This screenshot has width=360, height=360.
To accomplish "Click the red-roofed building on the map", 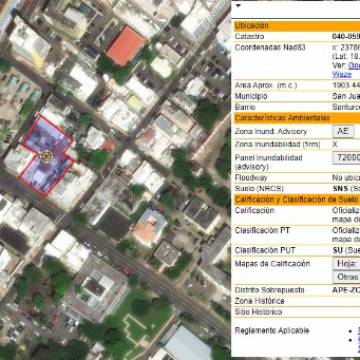I will pyautogui.click(x=126, y=46).
